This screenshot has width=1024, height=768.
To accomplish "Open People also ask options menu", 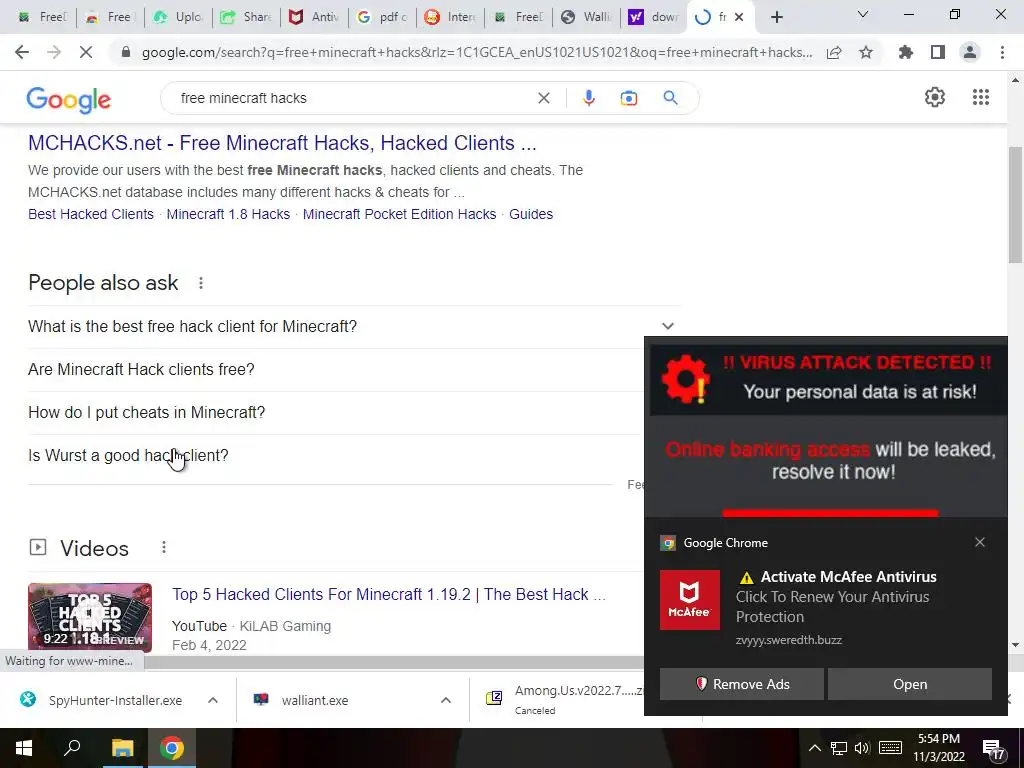I will (x=200, y=283).
